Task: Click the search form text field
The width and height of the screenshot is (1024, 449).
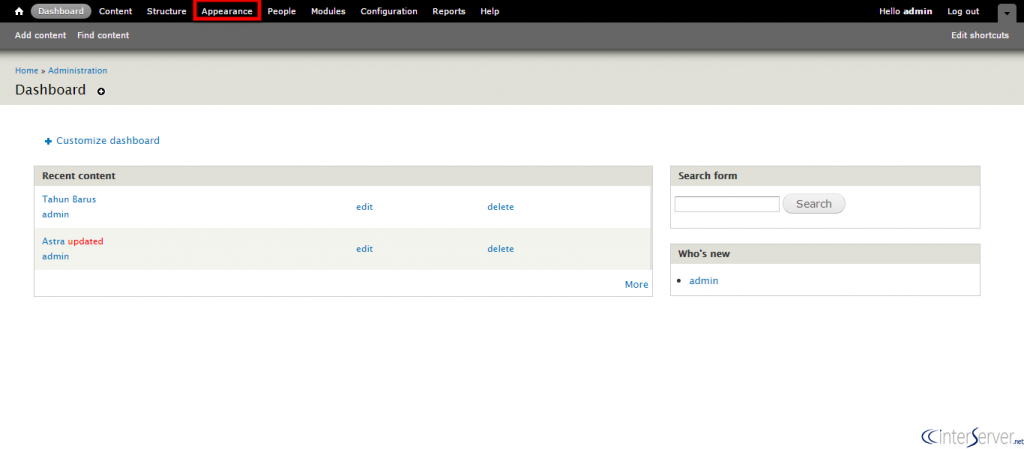Action: point(727,204)
